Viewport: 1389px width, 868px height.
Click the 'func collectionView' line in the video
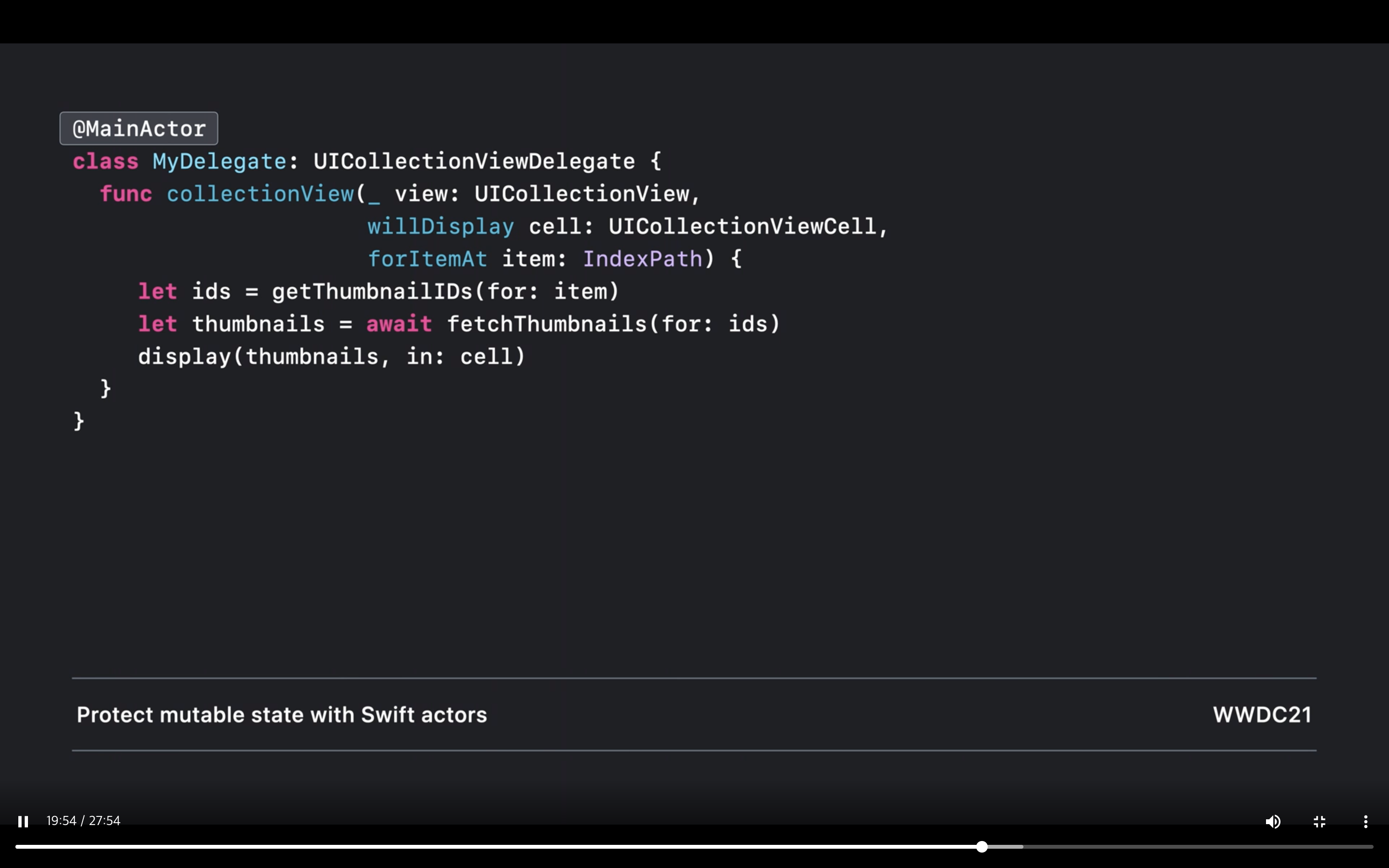[399, 194]
